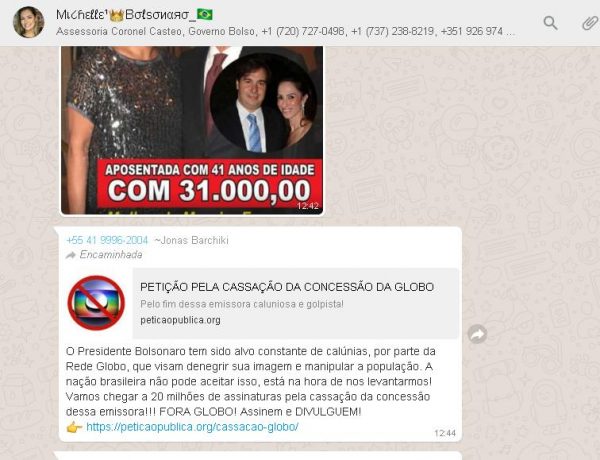View the group participants list subtitle
Image resolution: width=600 pixels, height=460 pixels.
285,31
